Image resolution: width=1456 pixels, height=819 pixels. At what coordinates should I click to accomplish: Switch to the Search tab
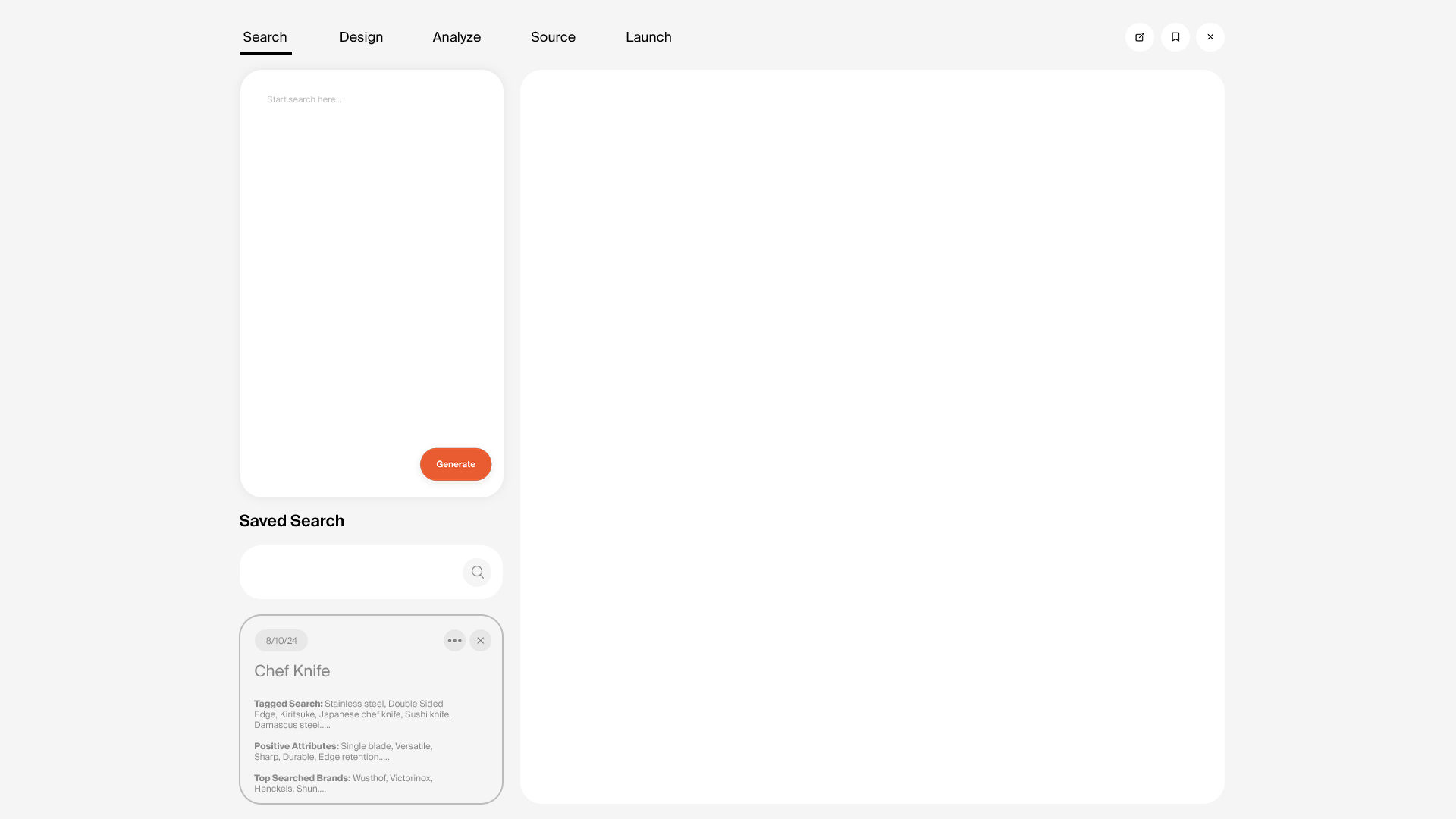[265, 37]
